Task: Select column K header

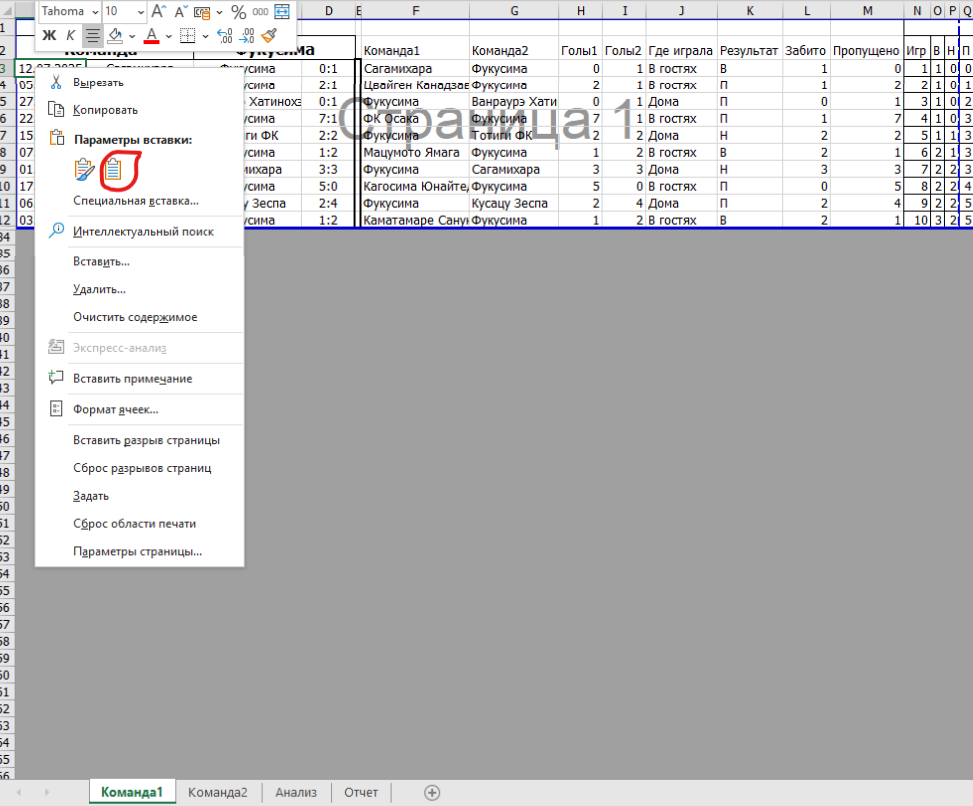Action: [x=750, y=11]
